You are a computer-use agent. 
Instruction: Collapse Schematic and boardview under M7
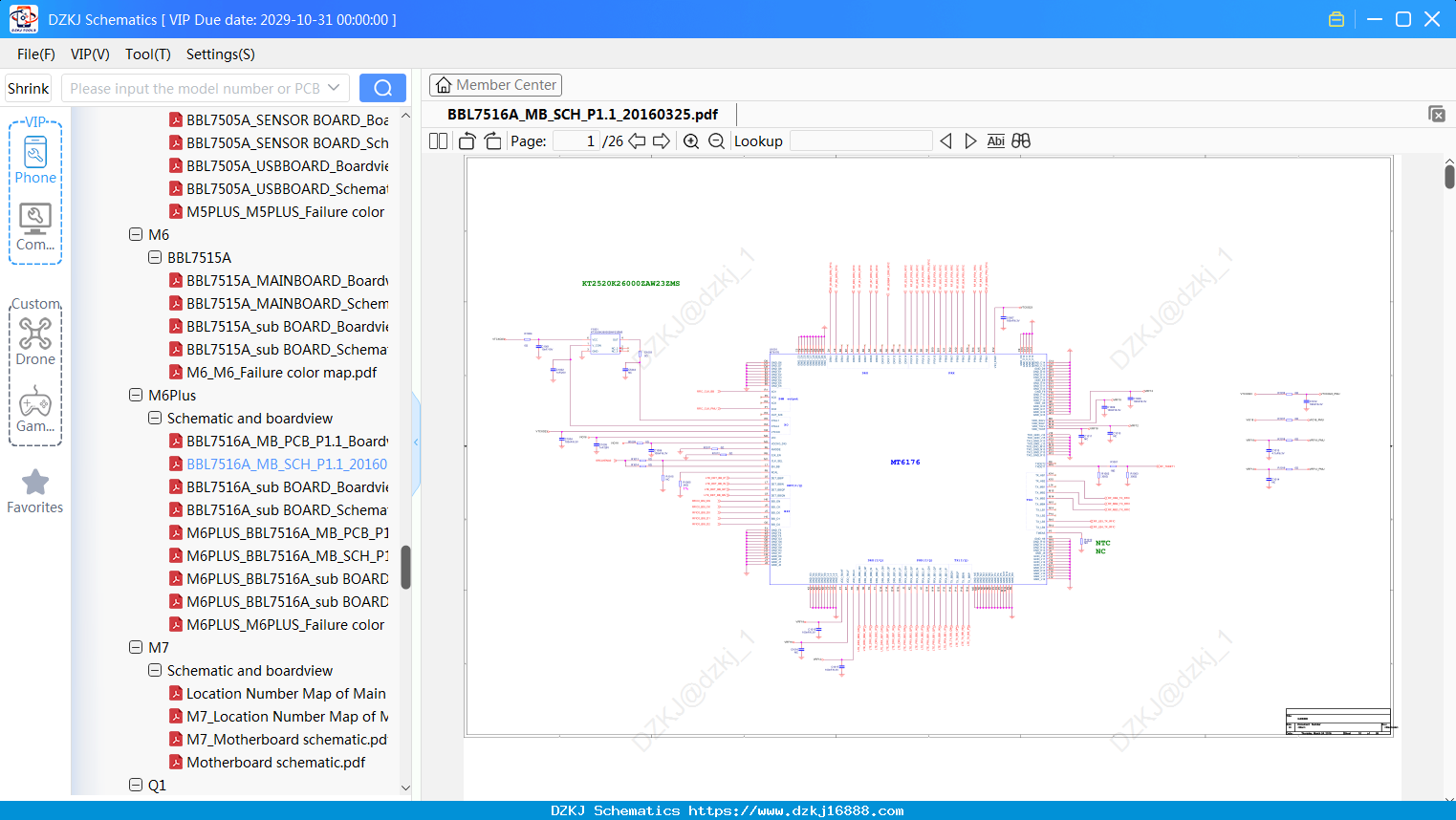tap(155, 670)
